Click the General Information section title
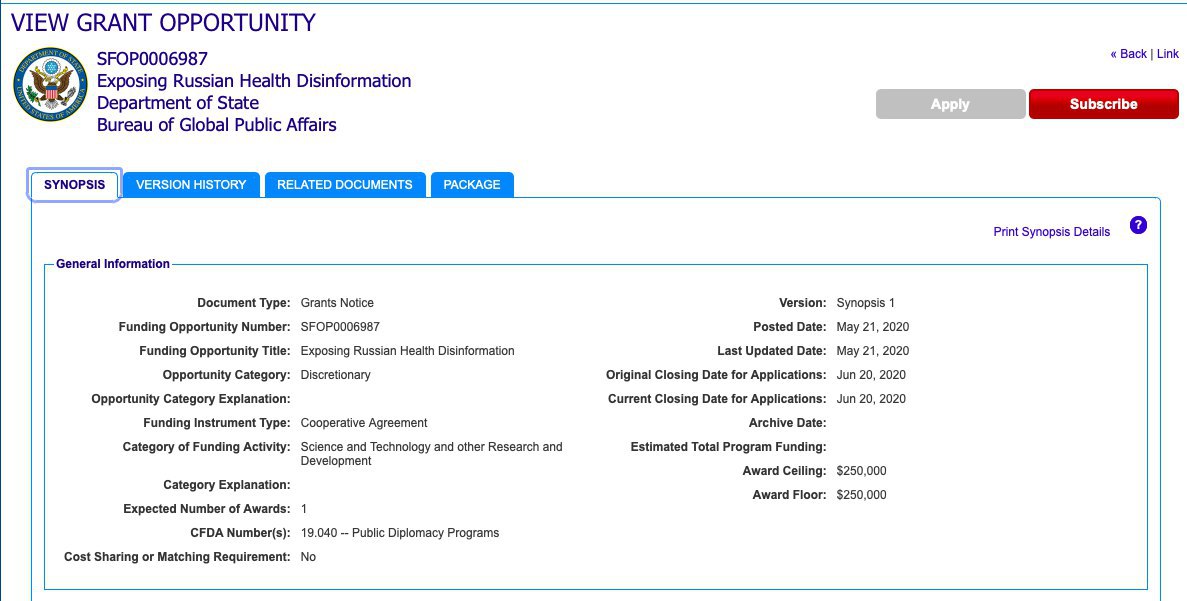This screenshot has height=601, width=1187. [x=113, y=264]
